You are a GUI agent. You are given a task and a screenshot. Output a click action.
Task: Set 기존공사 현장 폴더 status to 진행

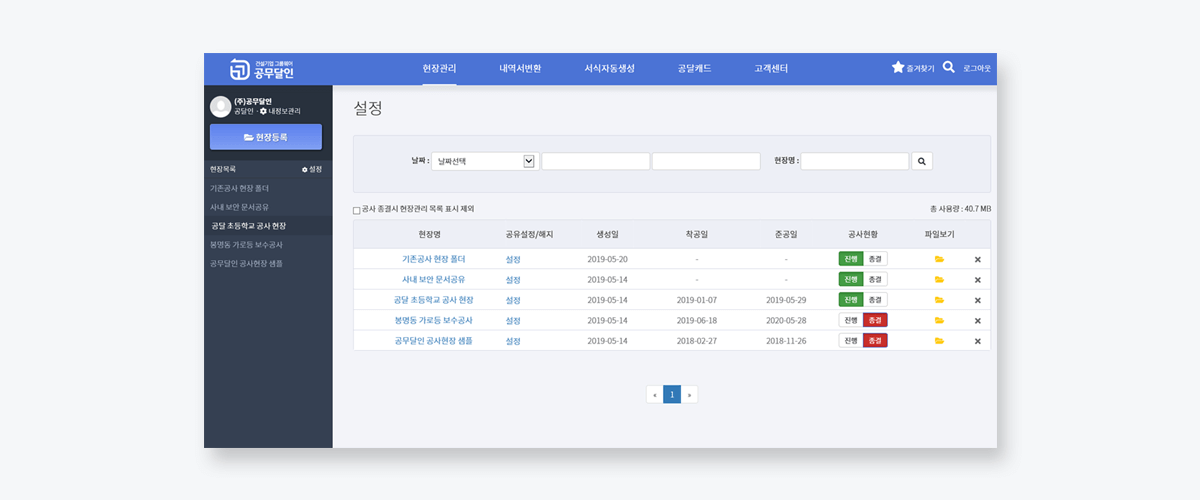(850, 259)
